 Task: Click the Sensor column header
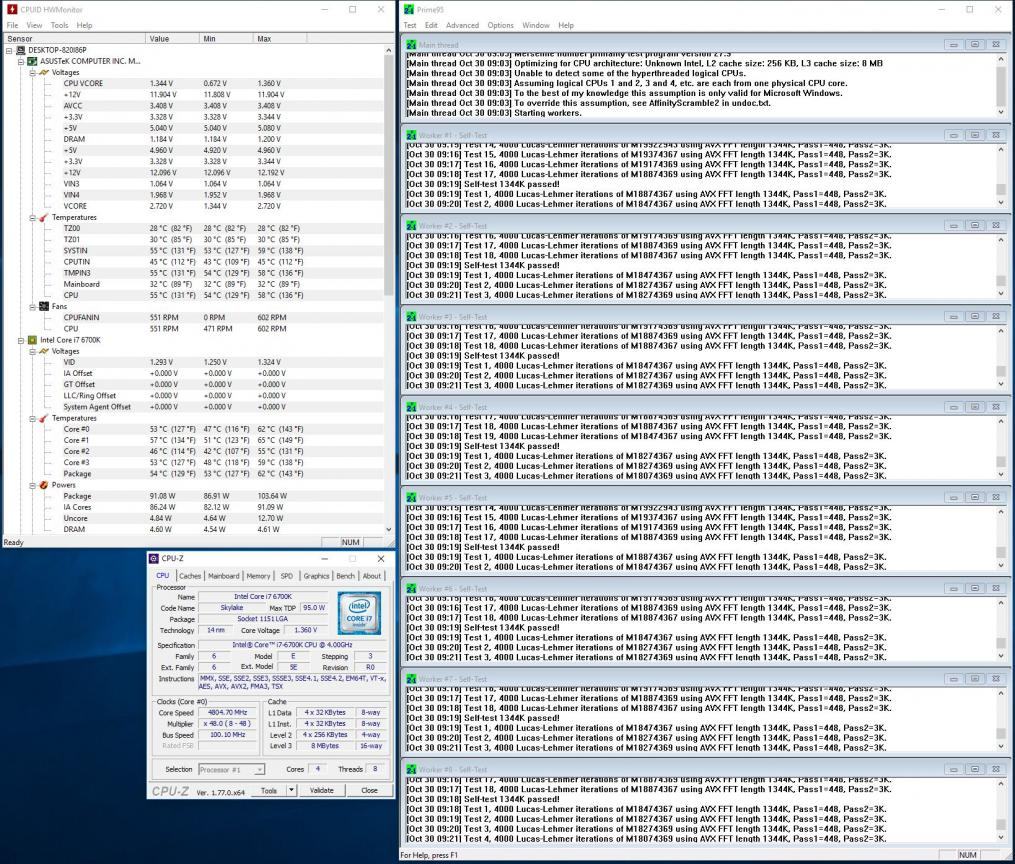point(74,39)
